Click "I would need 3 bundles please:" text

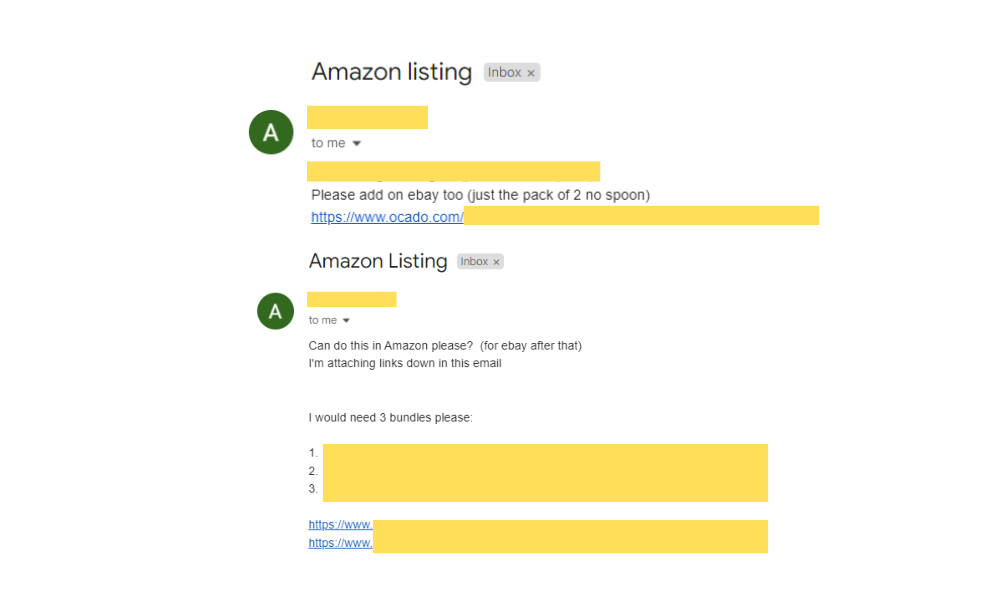[390, 417]
